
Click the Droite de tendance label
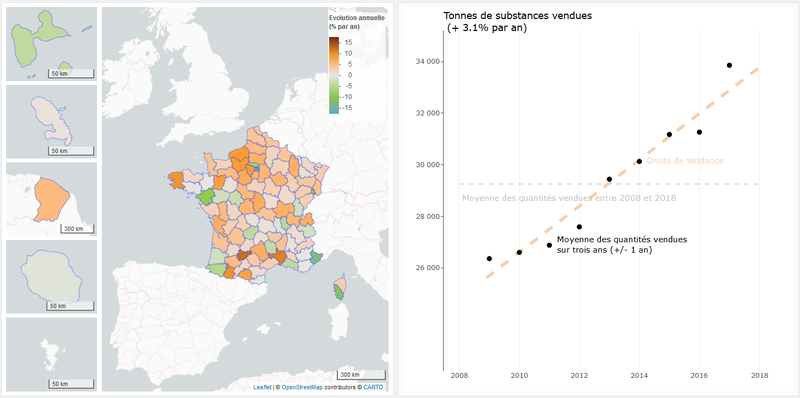tap(685, 161)
